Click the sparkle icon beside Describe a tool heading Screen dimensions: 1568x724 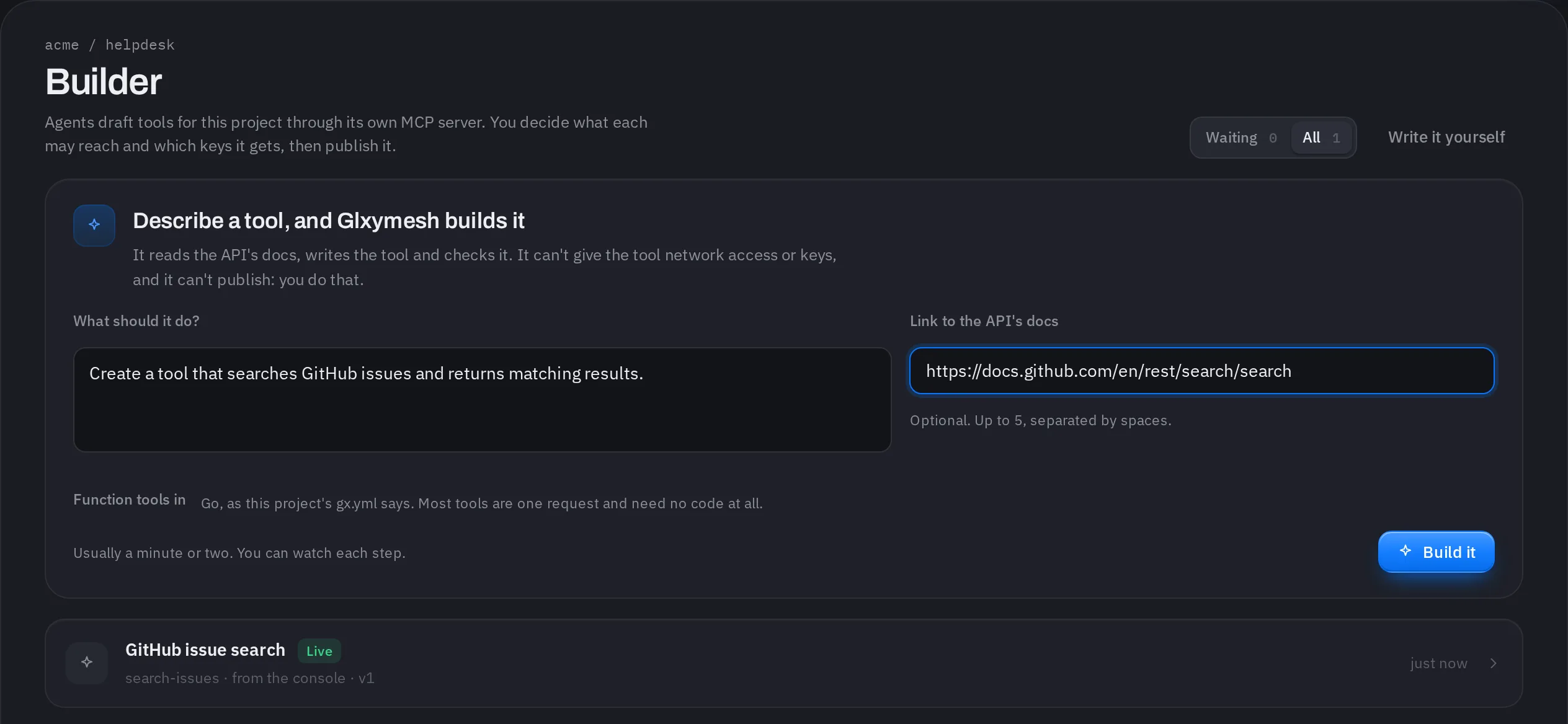coord(94,225)
